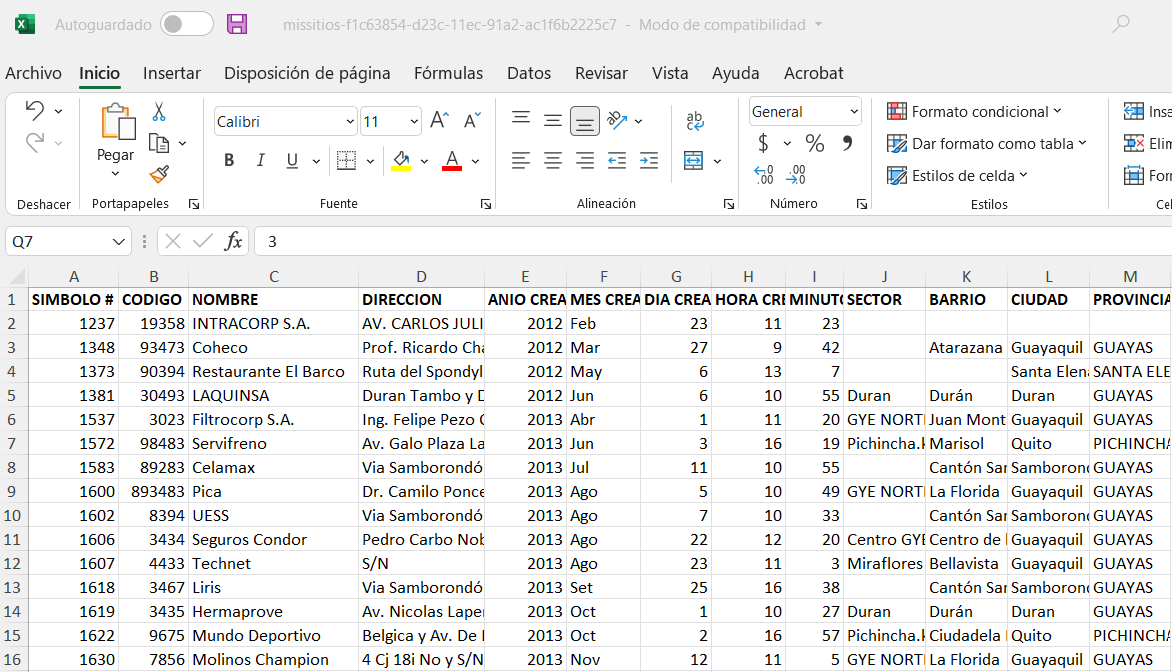
Task: Click the Select All corner triangle
Action: pos(15,277)
